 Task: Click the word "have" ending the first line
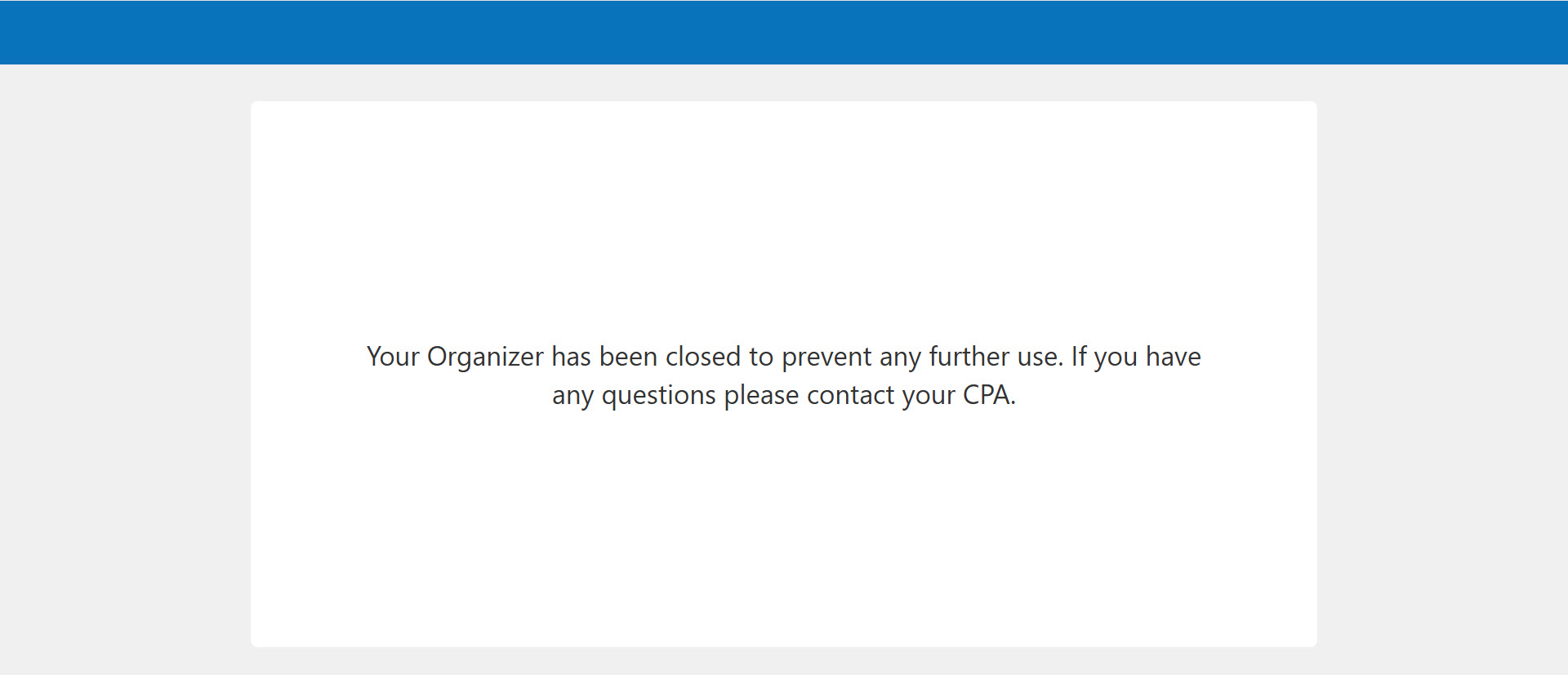[x=1174, y=357]
